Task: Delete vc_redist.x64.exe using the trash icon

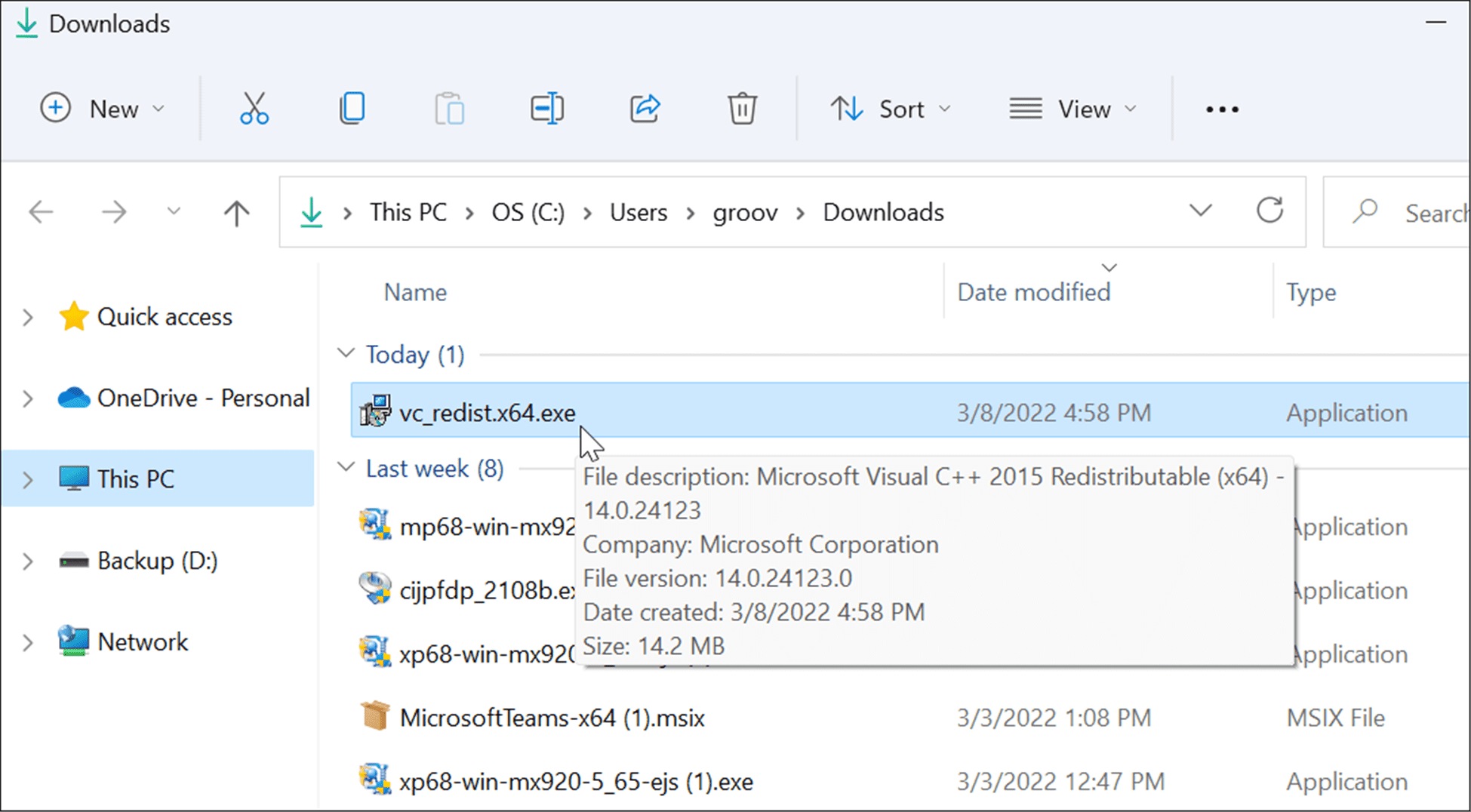Action: (741, 108)
